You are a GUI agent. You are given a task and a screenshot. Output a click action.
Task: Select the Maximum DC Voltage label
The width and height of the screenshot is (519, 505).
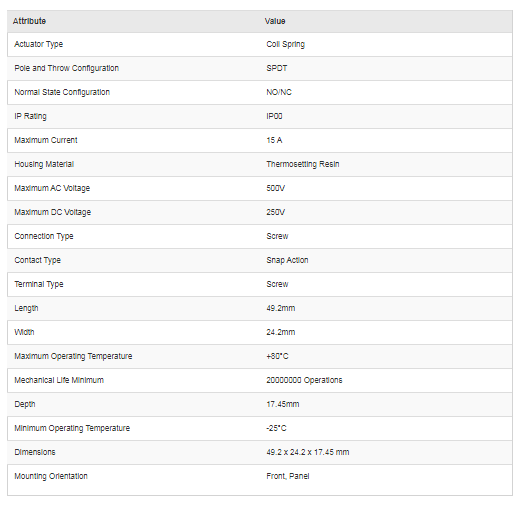[x=53, y=212]
